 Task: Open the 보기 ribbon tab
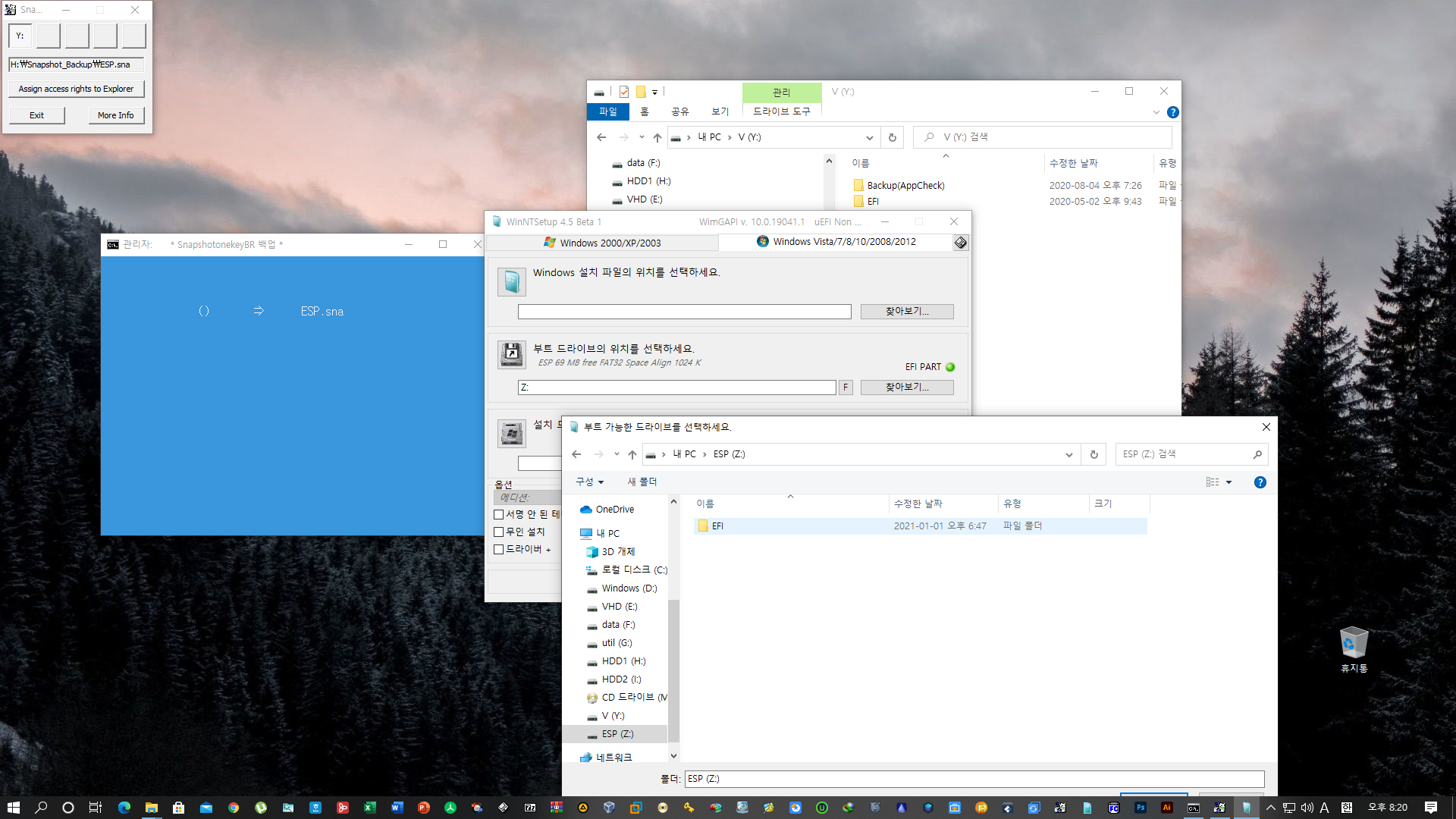(x=720, y=111)
